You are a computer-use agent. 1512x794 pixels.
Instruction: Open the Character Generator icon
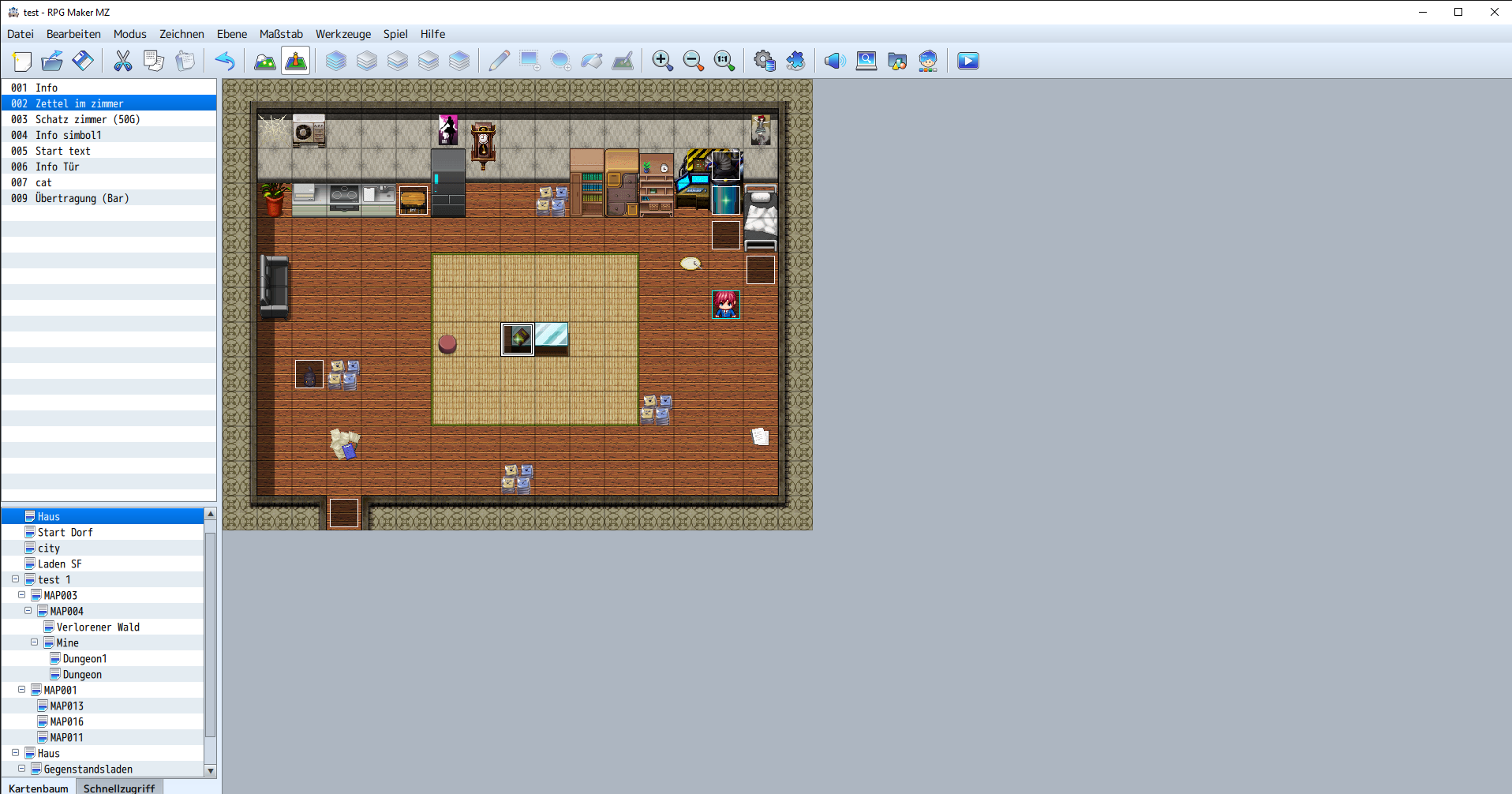(x=928, y=61)
